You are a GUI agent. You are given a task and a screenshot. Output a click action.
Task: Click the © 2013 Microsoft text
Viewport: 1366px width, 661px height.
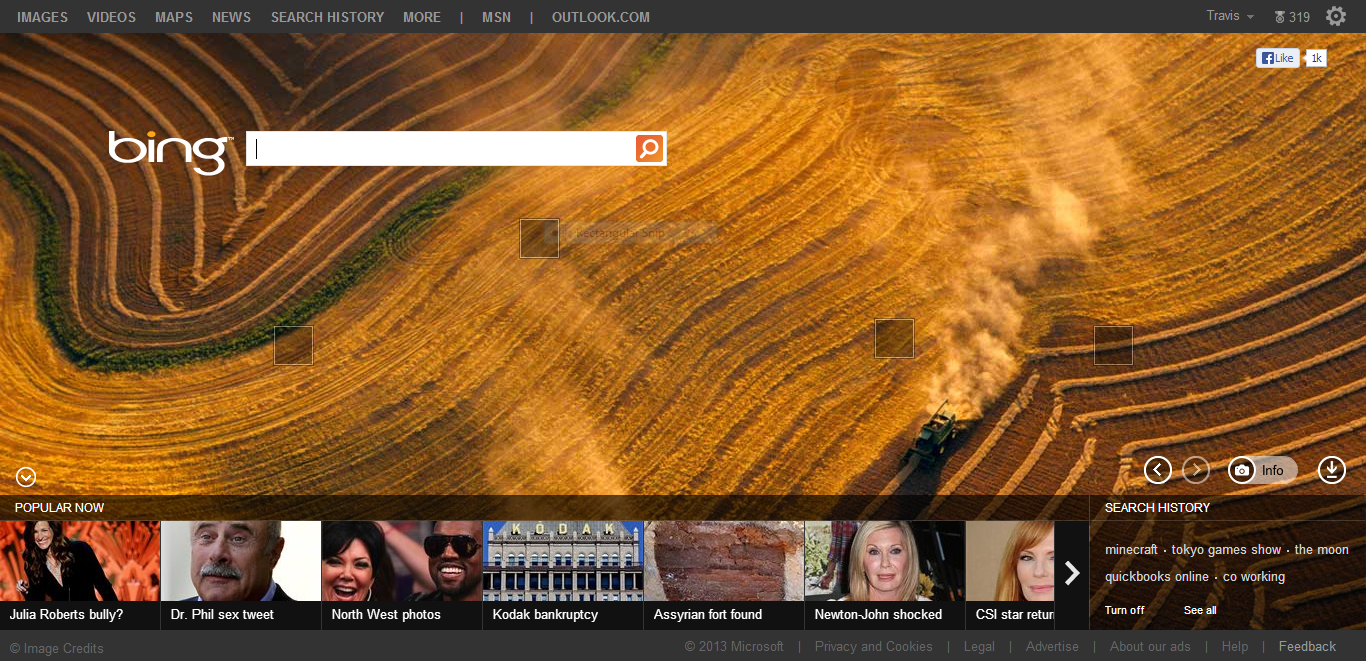(x=734, y=647)
